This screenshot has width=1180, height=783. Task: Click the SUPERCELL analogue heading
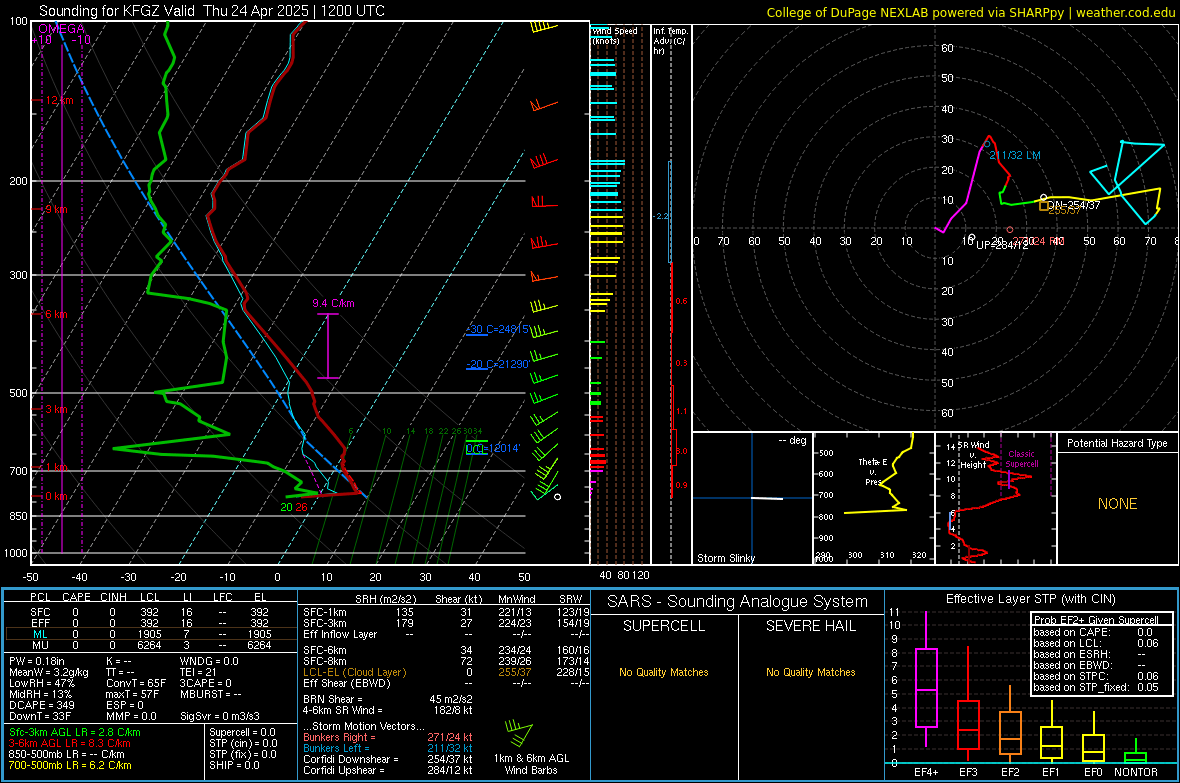[x=664, y=626]
